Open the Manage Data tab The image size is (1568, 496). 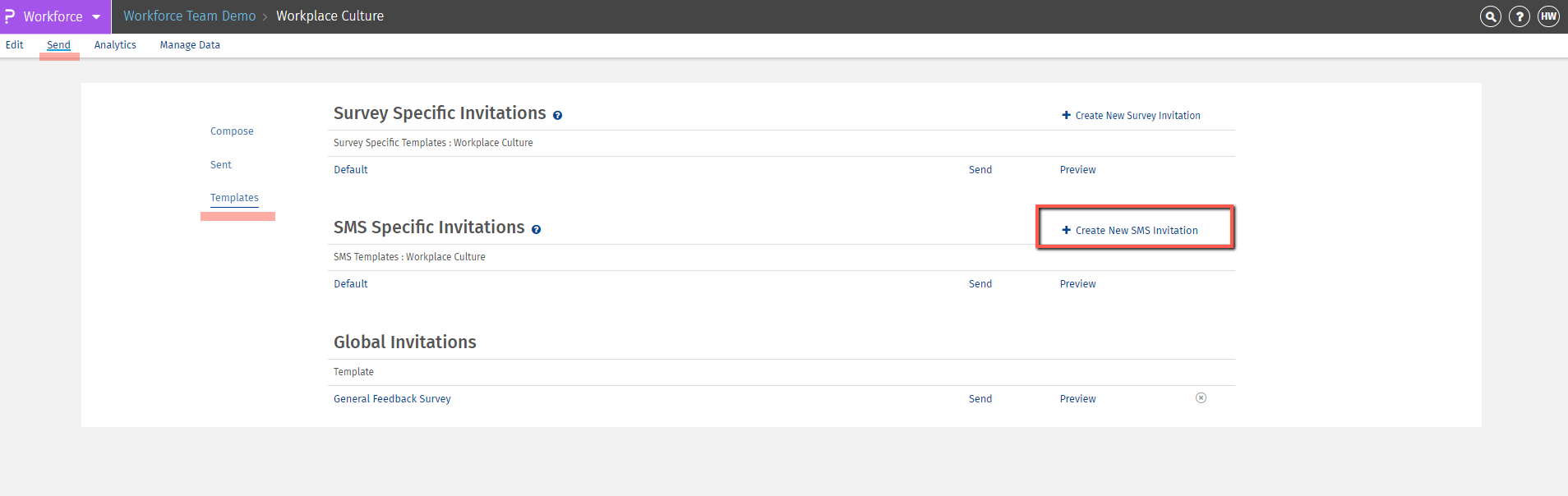[190, 45]
